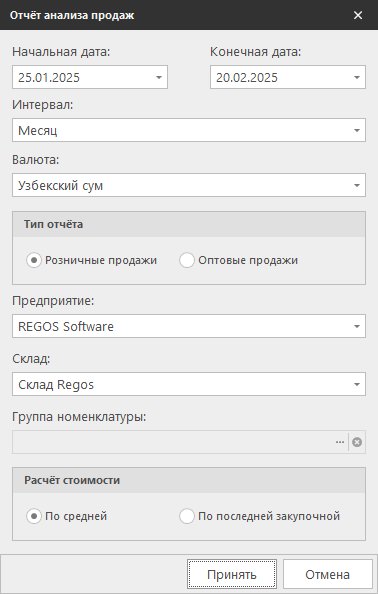Viewport: 378px width, 594px height.
Task: Close the Отчёт анализа продаж dialog
Action: [358, 15]
